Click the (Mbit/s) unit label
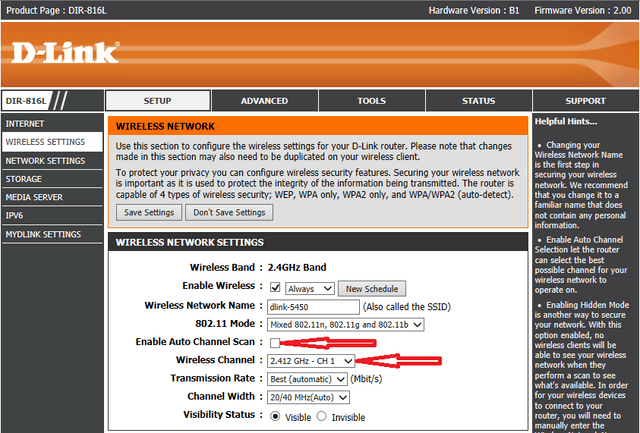640x433 pixels. [x=366, y=379]
